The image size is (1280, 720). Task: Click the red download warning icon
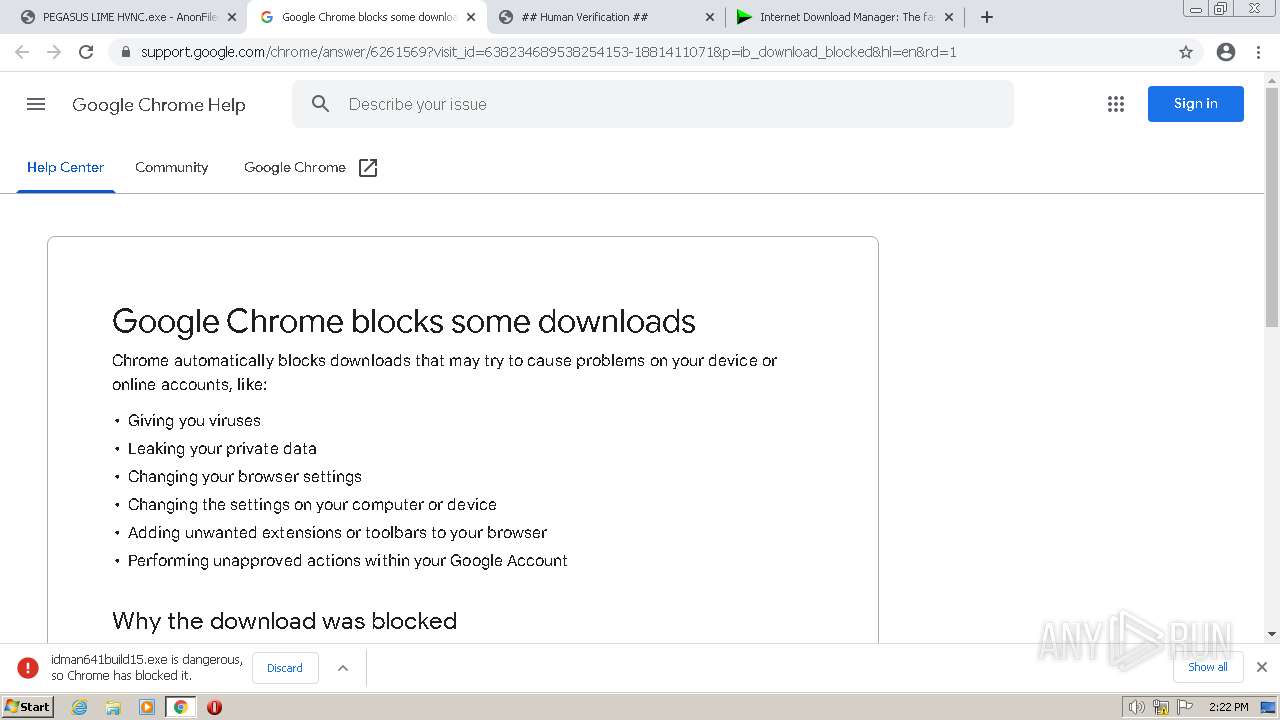pyautogui.click(x=28, y=668)
